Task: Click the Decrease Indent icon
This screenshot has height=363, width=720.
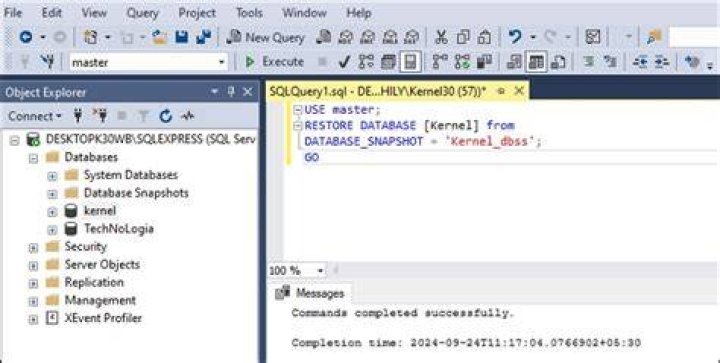Action: (x=640, y=61)
